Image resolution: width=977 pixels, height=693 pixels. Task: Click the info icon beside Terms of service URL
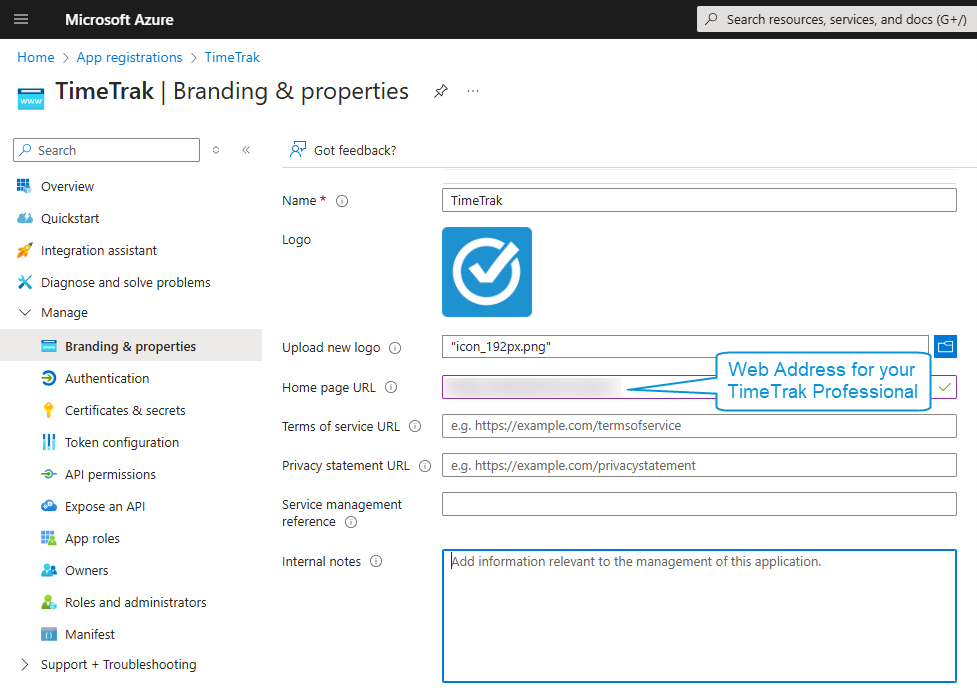click(x=415, y=426)
